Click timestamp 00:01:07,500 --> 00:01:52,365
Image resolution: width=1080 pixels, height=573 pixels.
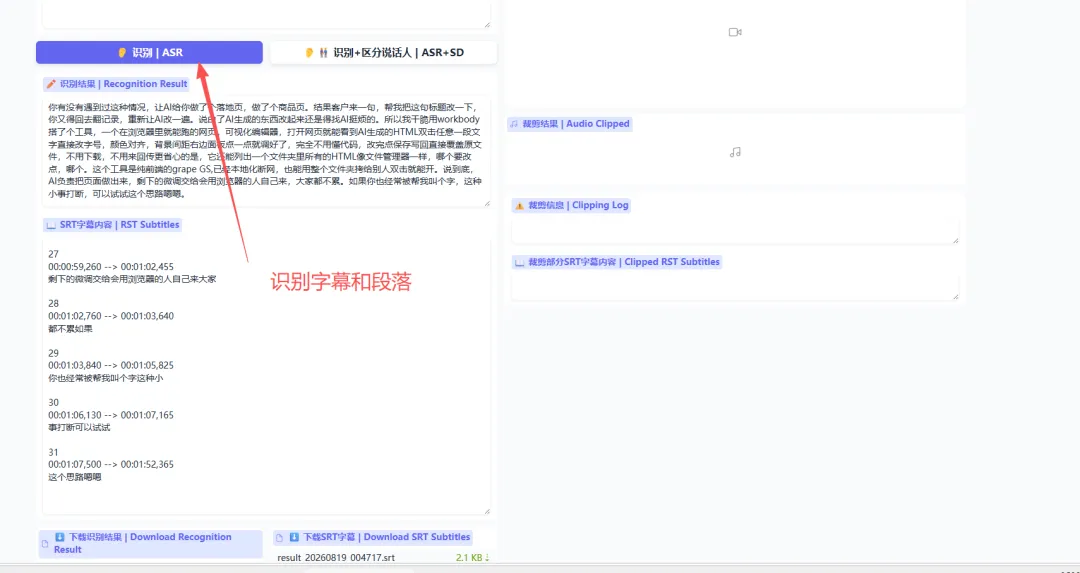click(111, 465)
